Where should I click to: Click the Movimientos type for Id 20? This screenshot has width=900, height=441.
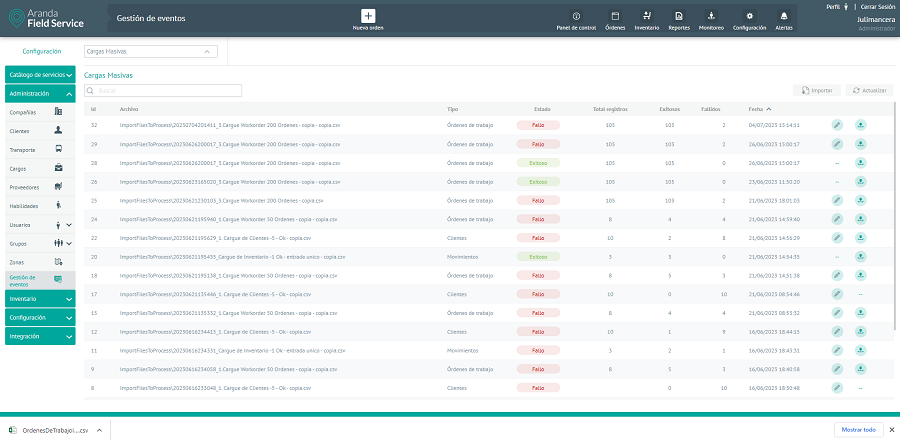coord(462,256)
